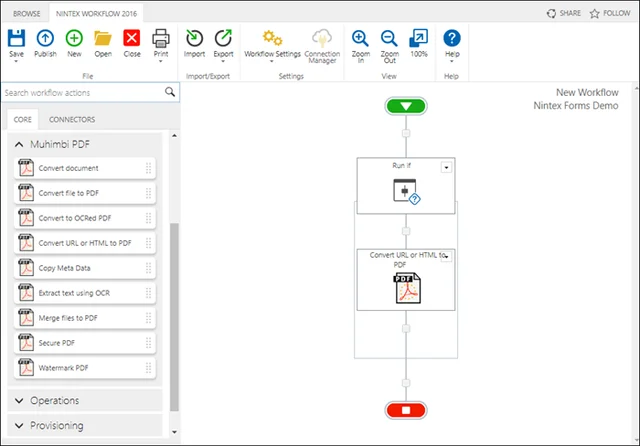Image resolution: width=640 pixels, height=446 pixels.
Task: Click the Share icon at top right
Action: pos(551,13)
